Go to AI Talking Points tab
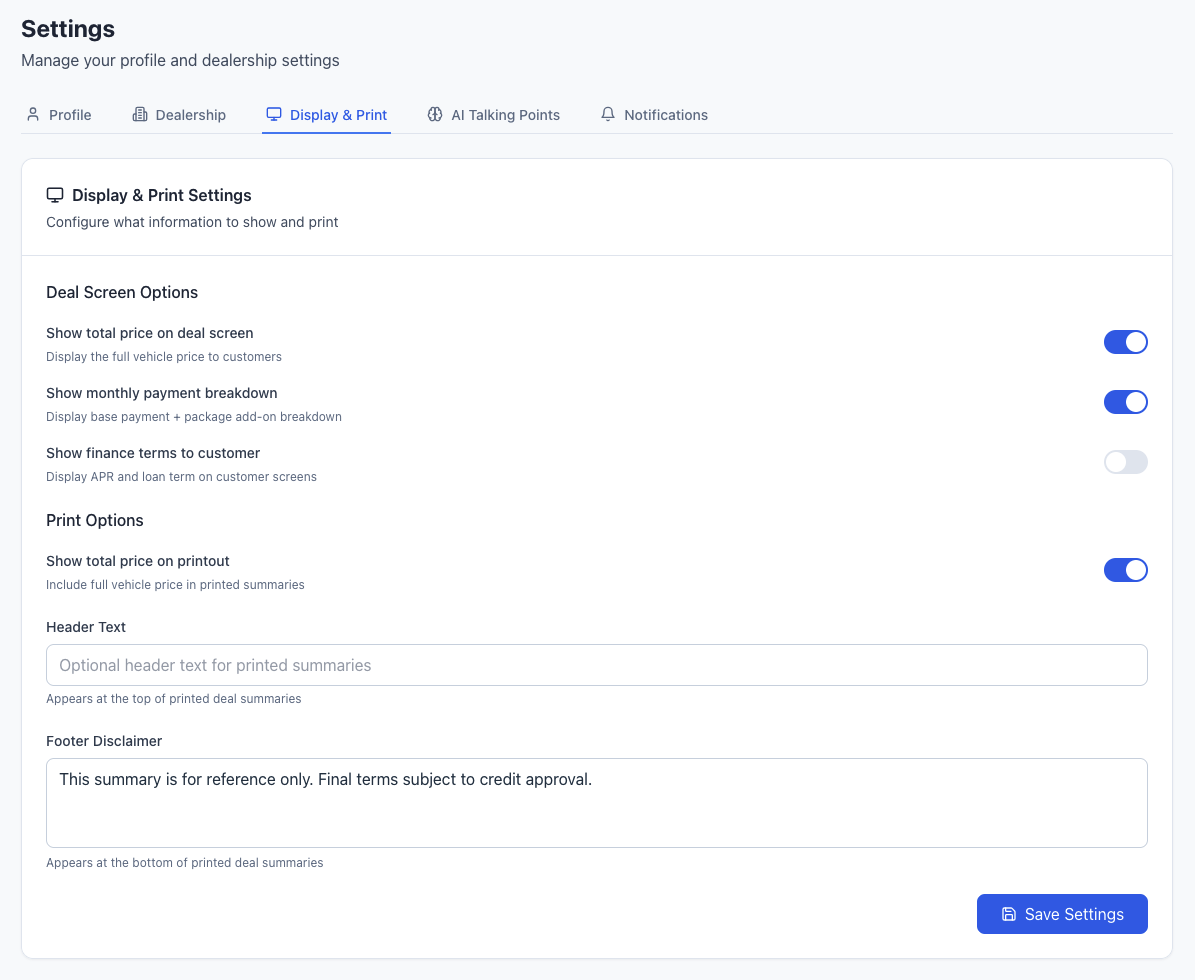Viewport: 1195px width, 980px height. (505, 115)
